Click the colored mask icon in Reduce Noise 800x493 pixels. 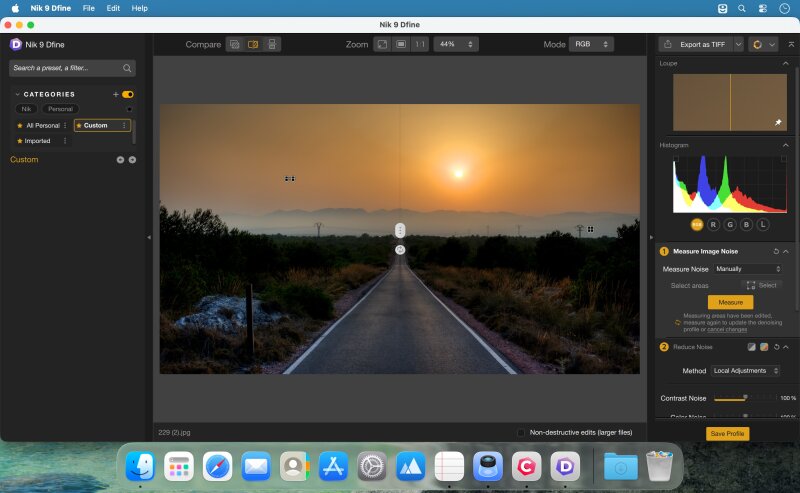pos(764,347)
